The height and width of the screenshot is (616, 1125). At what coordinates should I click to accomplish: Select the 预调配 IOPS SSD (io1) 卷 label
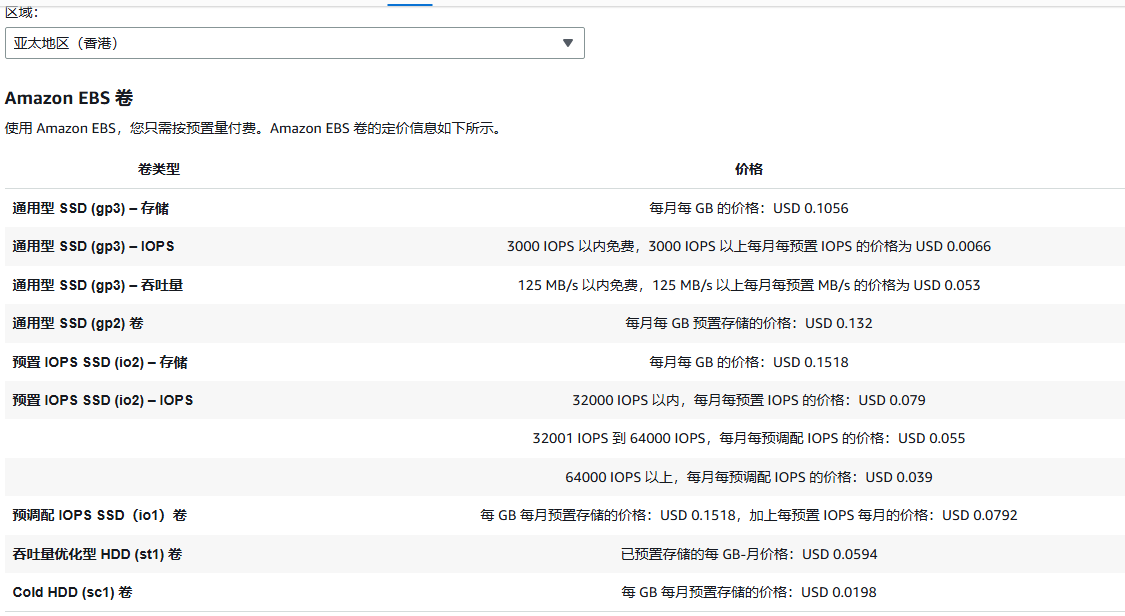[100, 515]
